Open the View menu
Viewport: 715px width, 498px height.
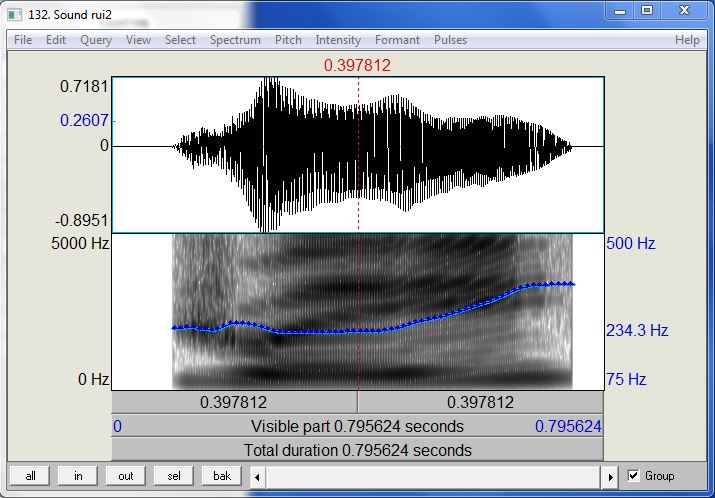point(138,40)
